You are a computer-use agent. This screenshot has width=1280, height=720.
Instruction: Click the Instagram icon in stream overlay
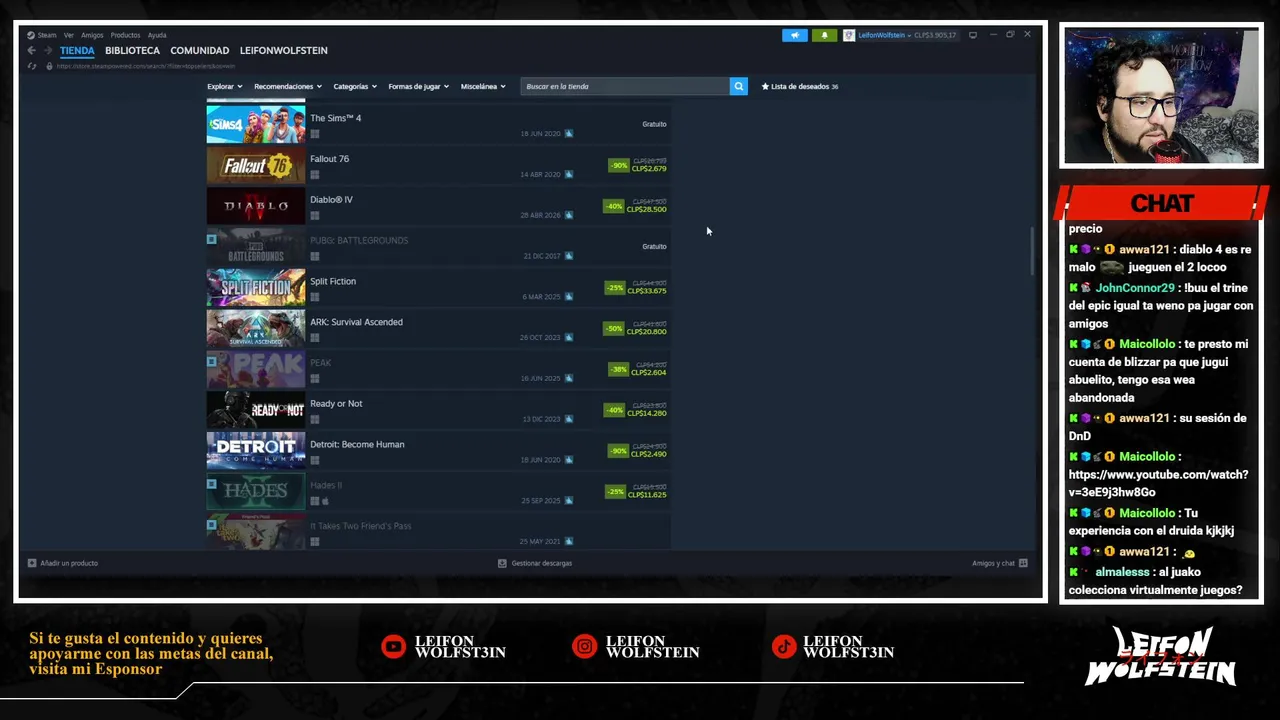point(584,647)
